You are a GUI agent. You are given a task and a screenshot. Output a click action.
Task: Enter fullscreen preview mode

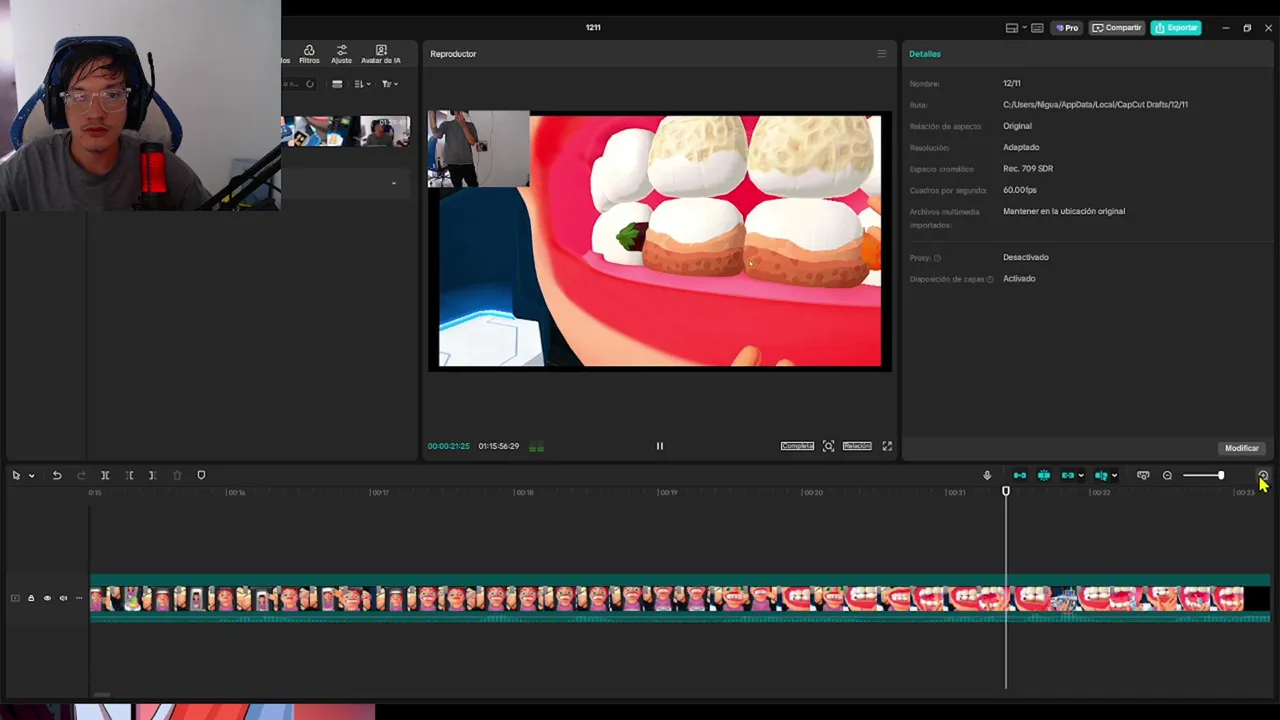coord(887,446)
